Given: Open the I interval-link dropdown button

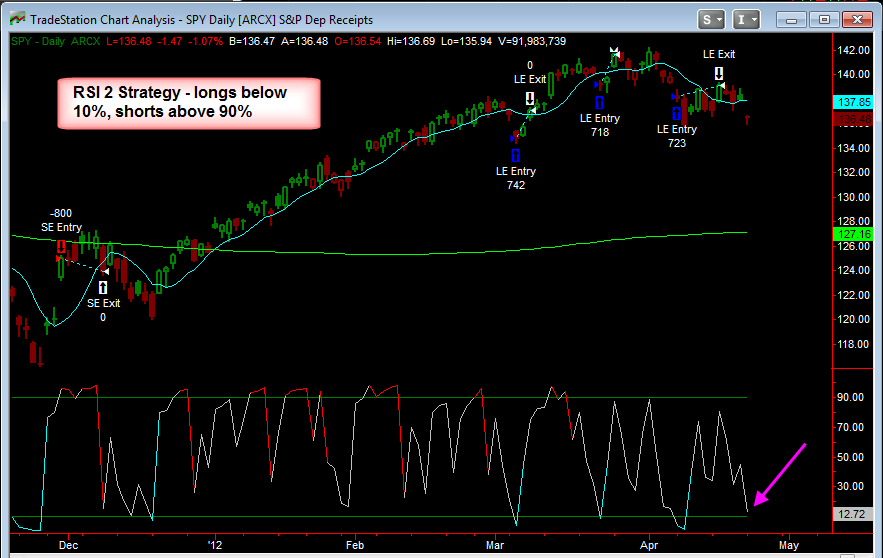Looking at the screenshot, I should coord(746,20).
